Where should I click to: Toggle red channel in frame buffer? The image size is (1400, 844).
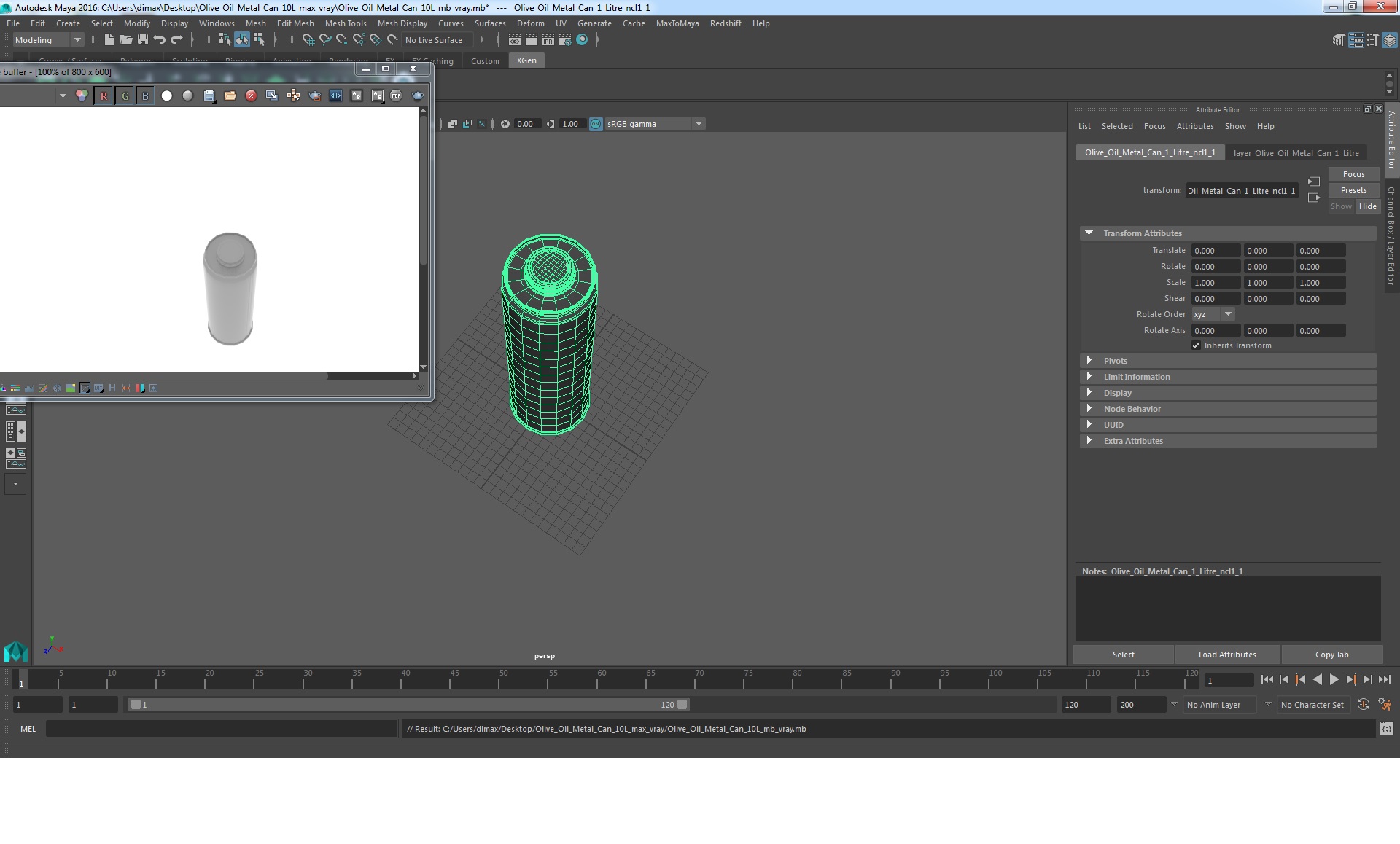(x=104, y=96)
